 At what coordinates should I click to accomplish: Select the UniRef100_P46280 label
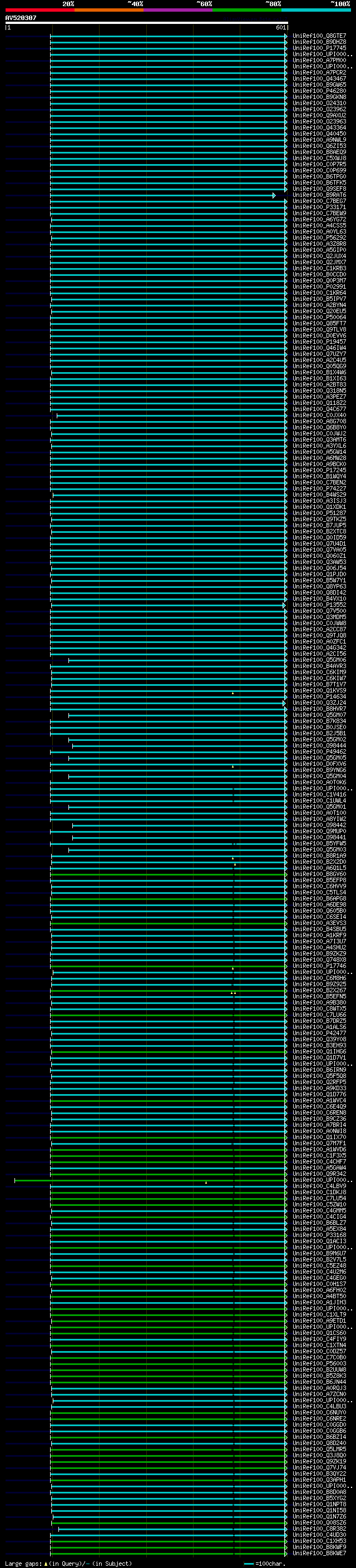tap(319, 91)
